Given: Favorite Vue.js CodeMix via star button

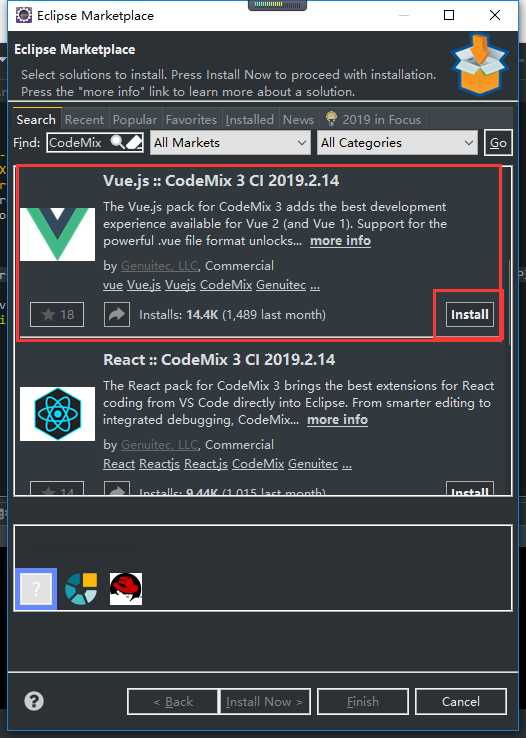Looking at the screenshot, I should 57,314.
